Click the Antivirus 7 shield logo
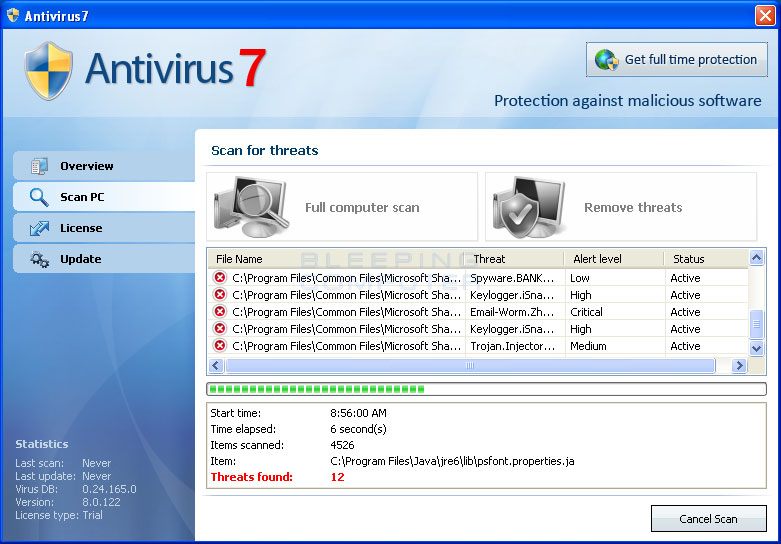Image resolution: width=781 pixels, height=544 pixels. click(48, 70)
